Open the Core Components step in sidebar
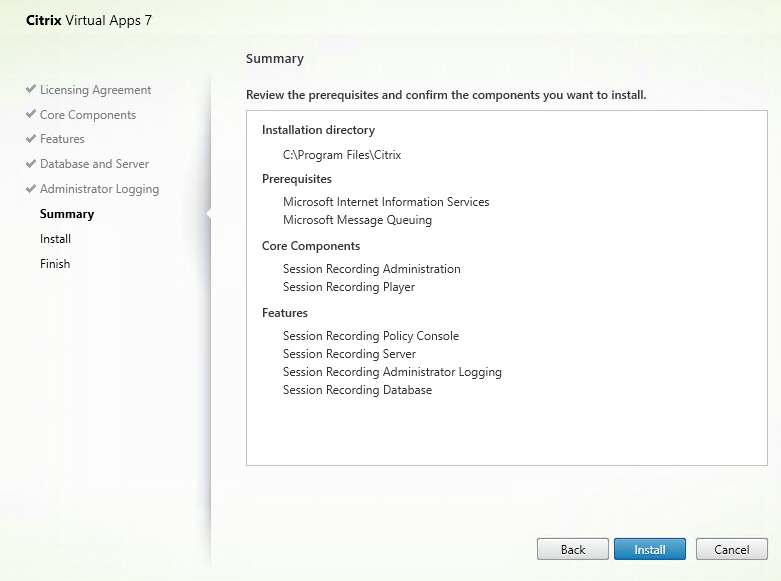This screenshot has width=781, height=581. (x=88, y=115)
